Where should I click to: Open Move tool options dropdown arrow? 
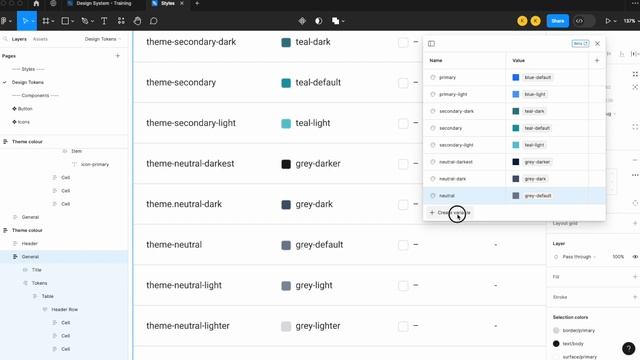pos(33,21)
